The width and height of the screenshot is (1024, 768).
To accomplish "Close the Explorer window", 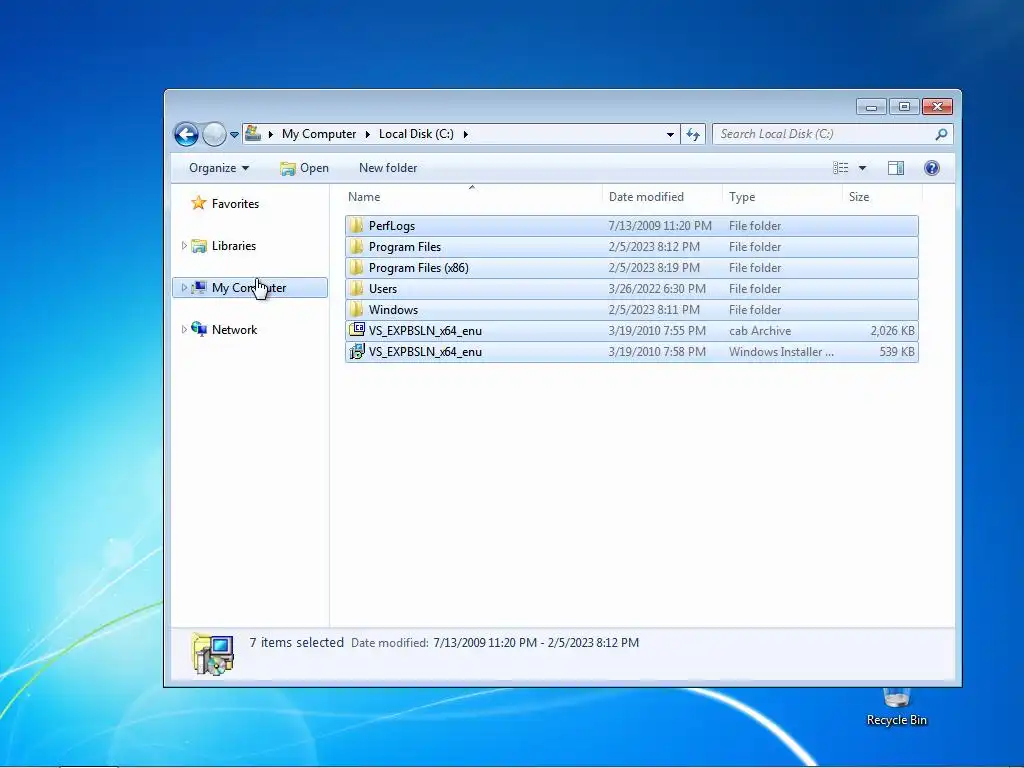I will (x=938, y=106).
